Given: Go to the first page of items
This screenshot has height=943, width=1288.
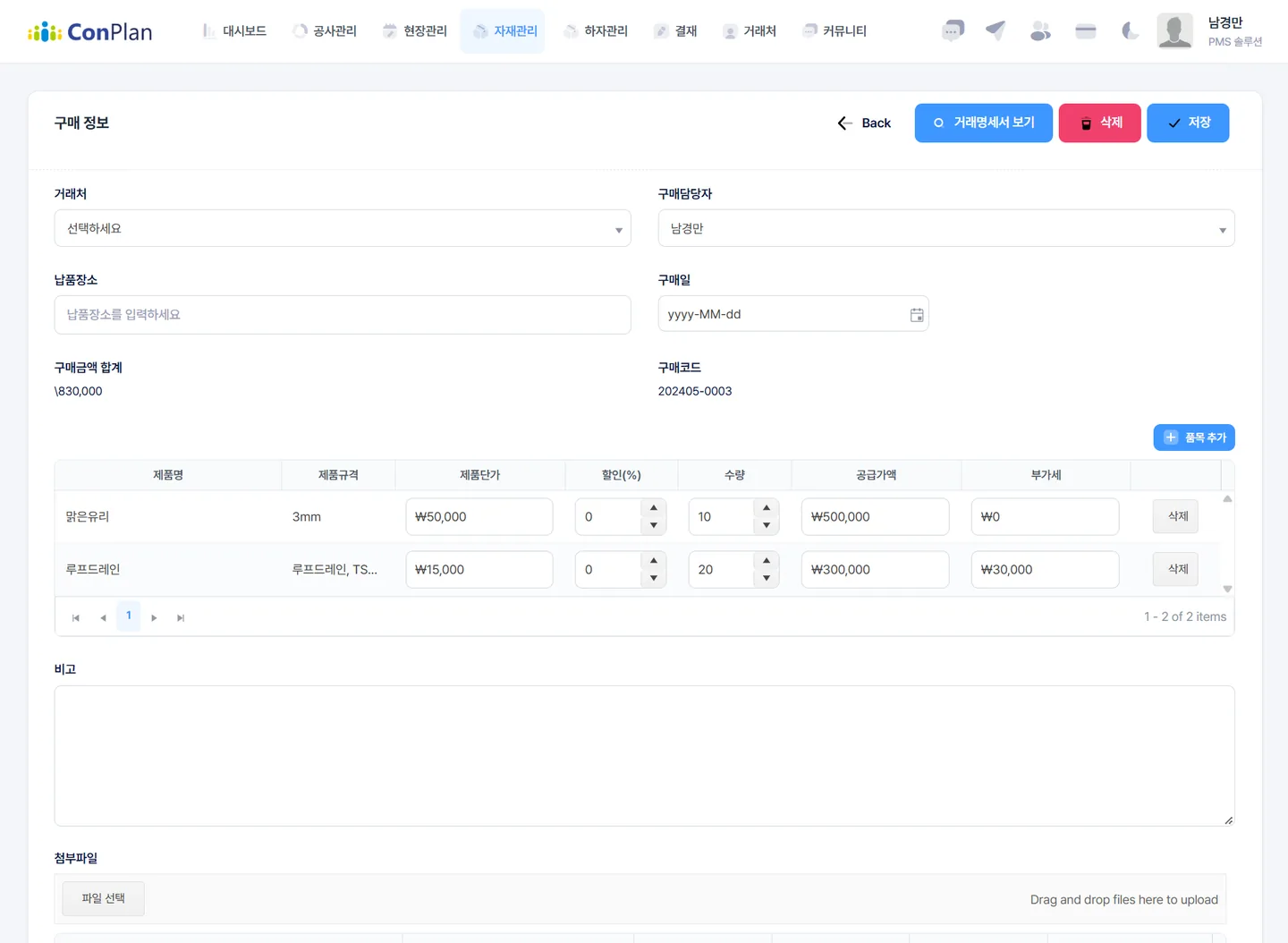Looking at the screenshot, I should pyautogui.click(x=76, y=617).
